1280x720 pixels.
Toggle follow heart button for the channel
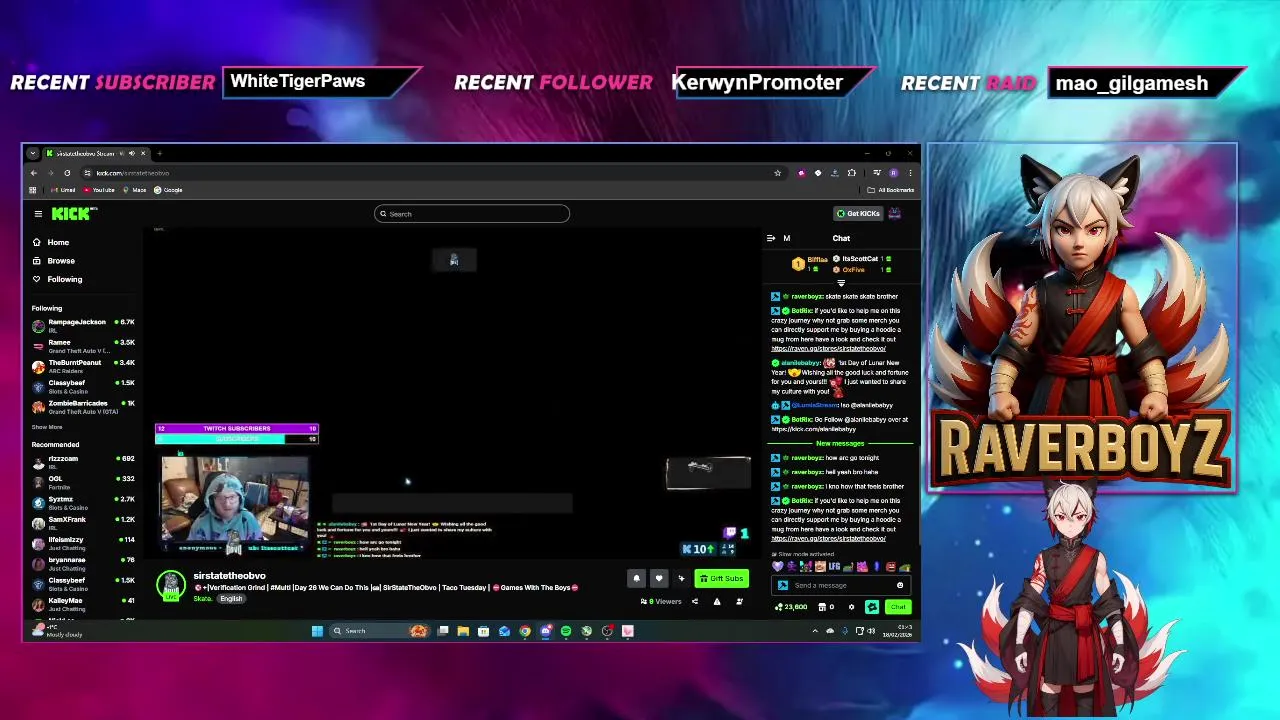(x=658, y=578)
